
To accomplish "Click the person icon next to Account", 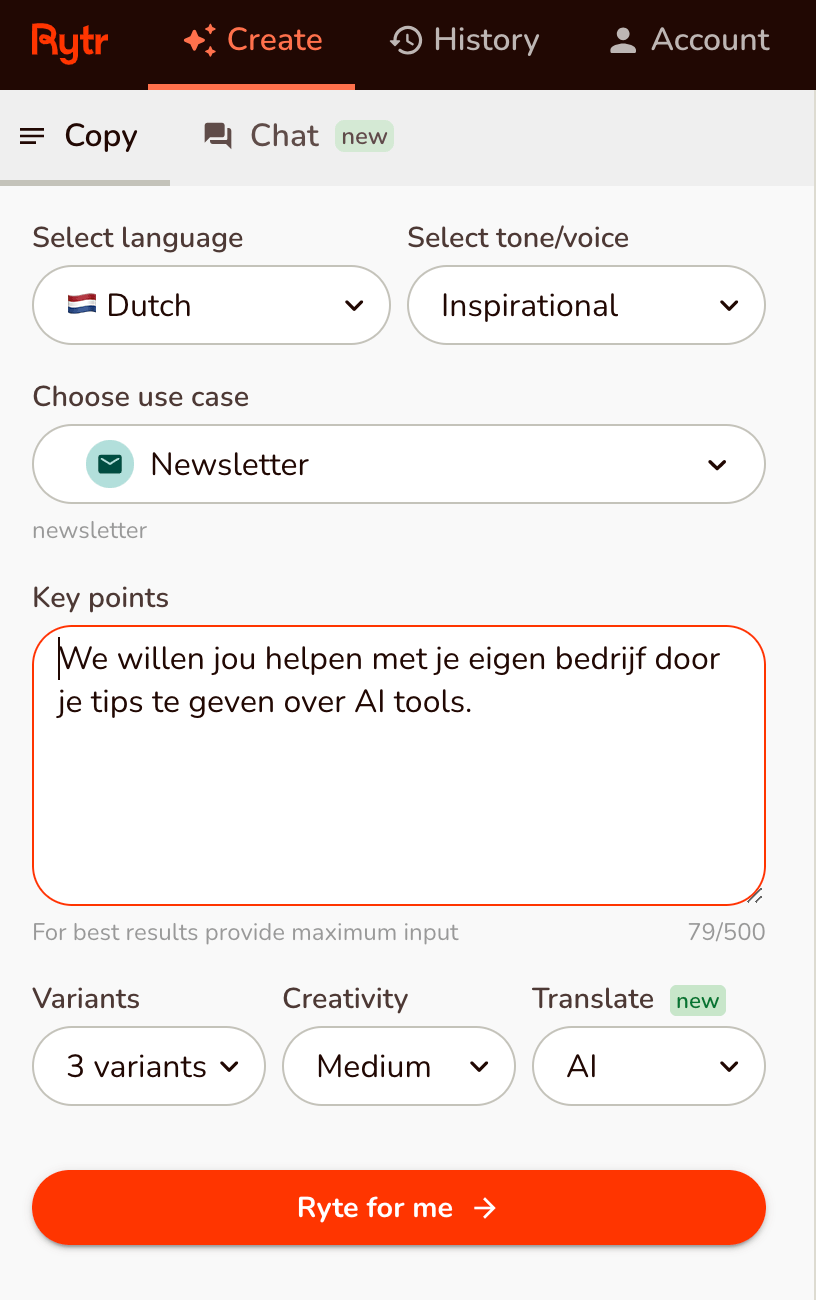I will point(623,40).
